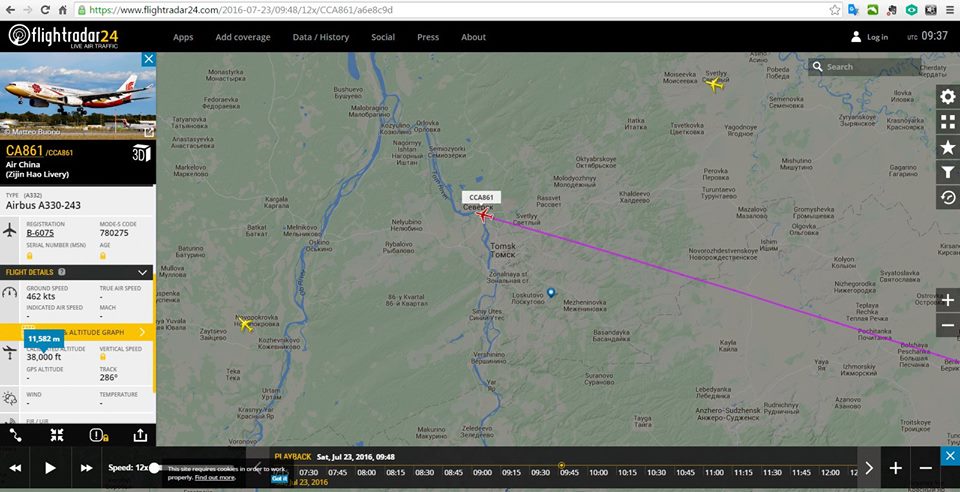Open the 3D view of flight
The height and width of the screenshot is (492, 960).
[x=141, y=153]
